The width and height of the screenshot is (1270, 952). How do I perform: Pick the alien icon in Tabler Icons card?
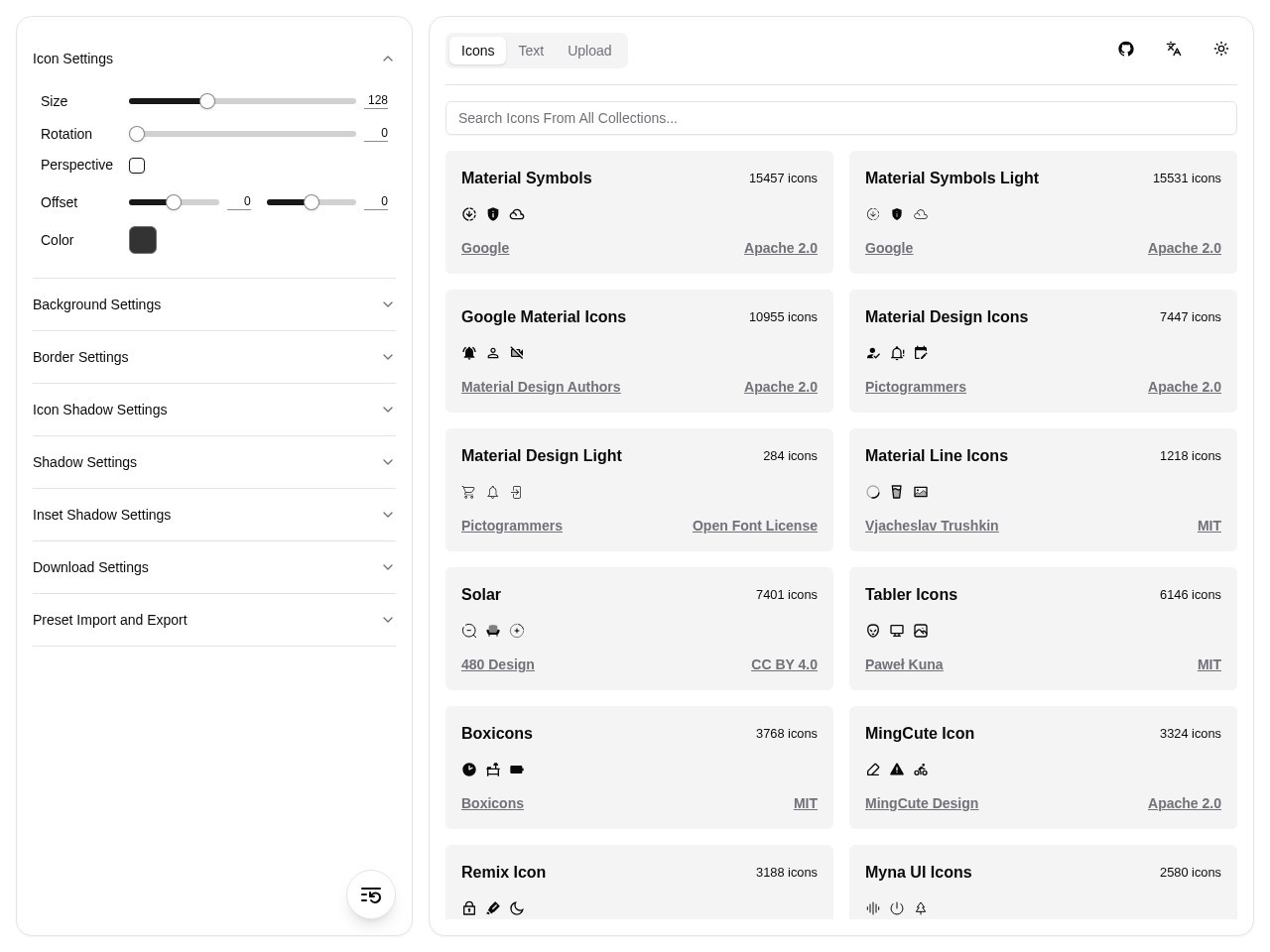(x=873, y=631)
